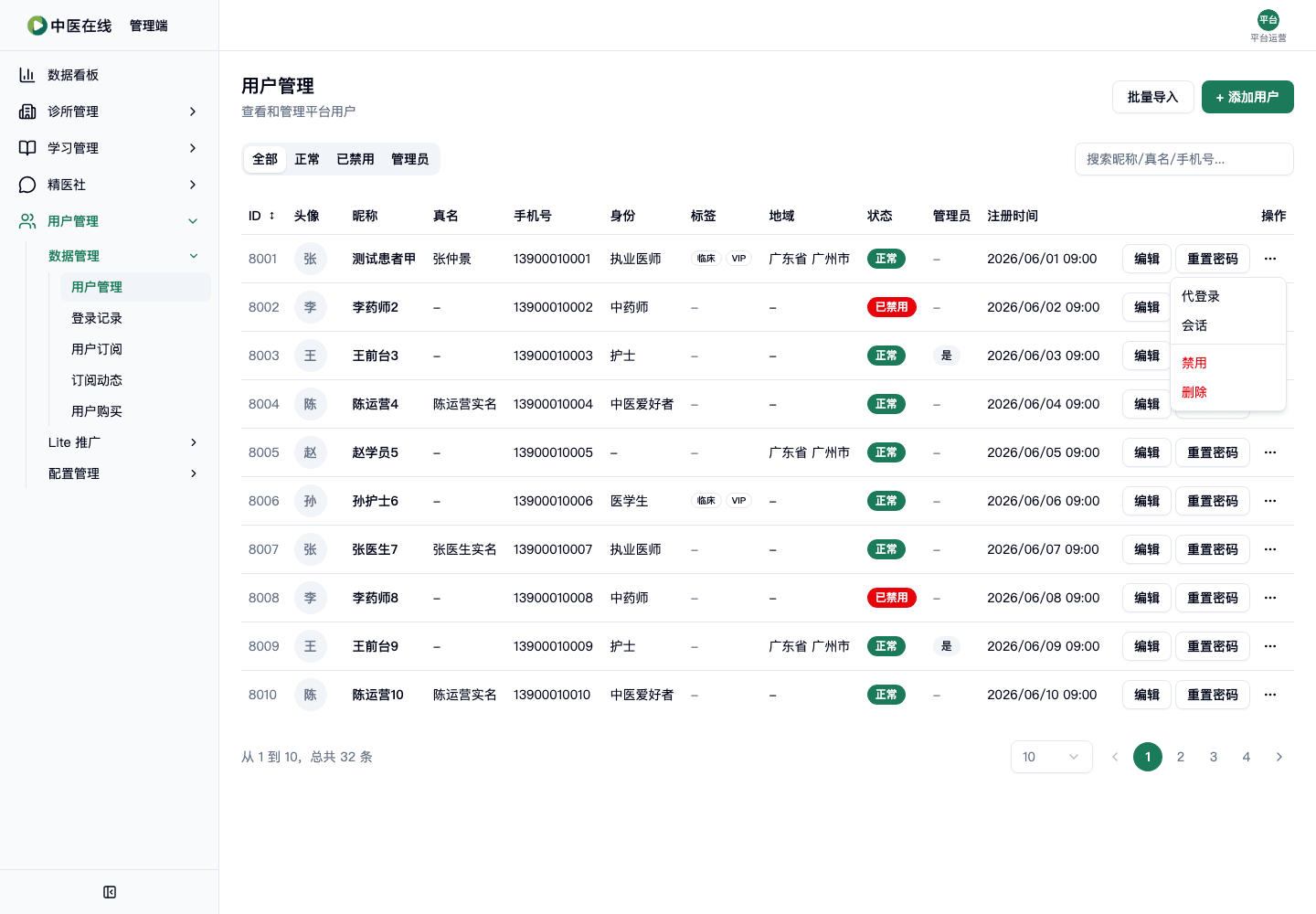Image resolution: width=1316 pixels, height=914 pixels.
Task: Open the page size dropdown showing 10
Action: (1052, 757)
